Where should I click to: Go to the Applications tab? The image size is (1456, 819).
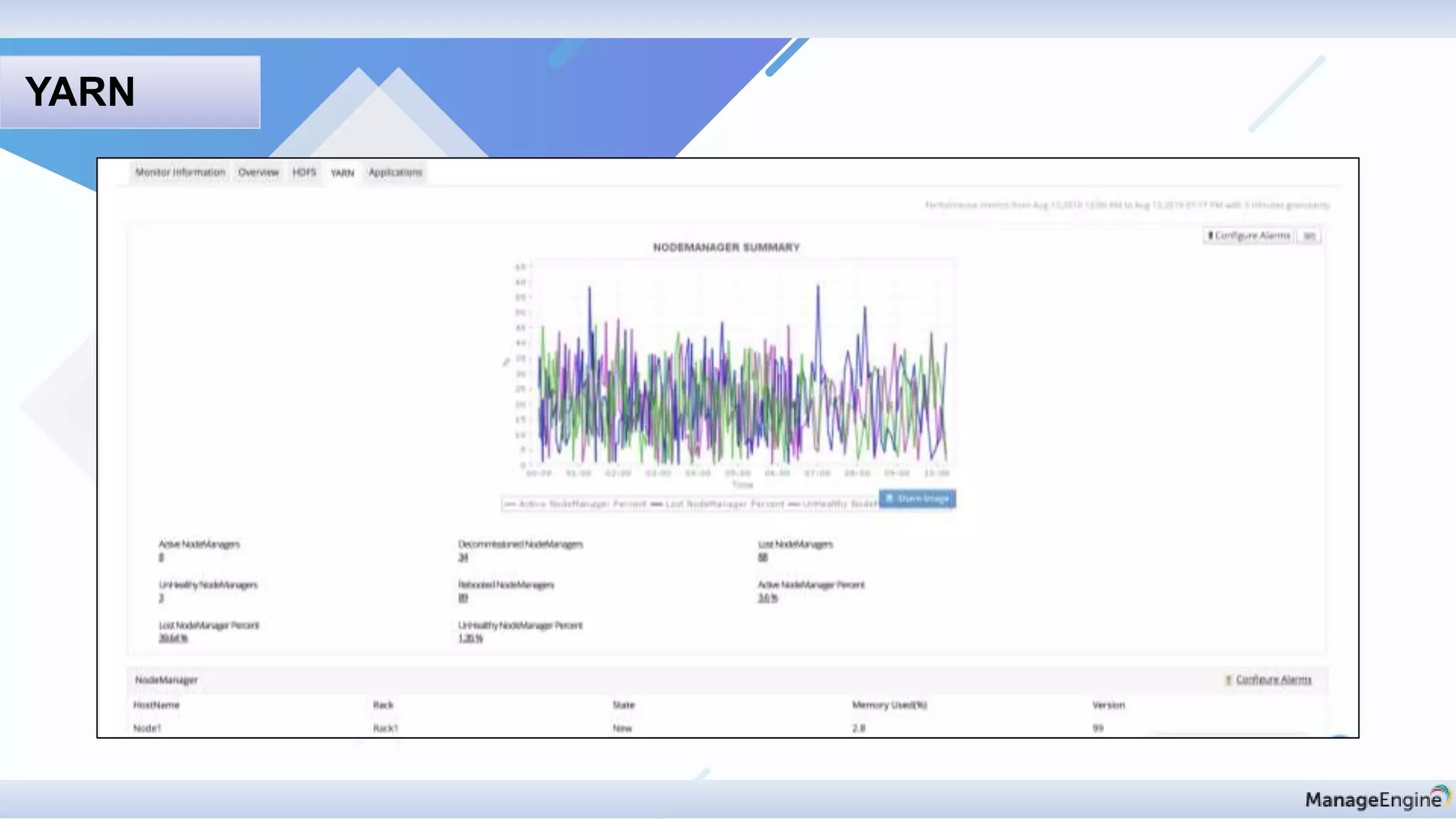(x=395, y=173)
